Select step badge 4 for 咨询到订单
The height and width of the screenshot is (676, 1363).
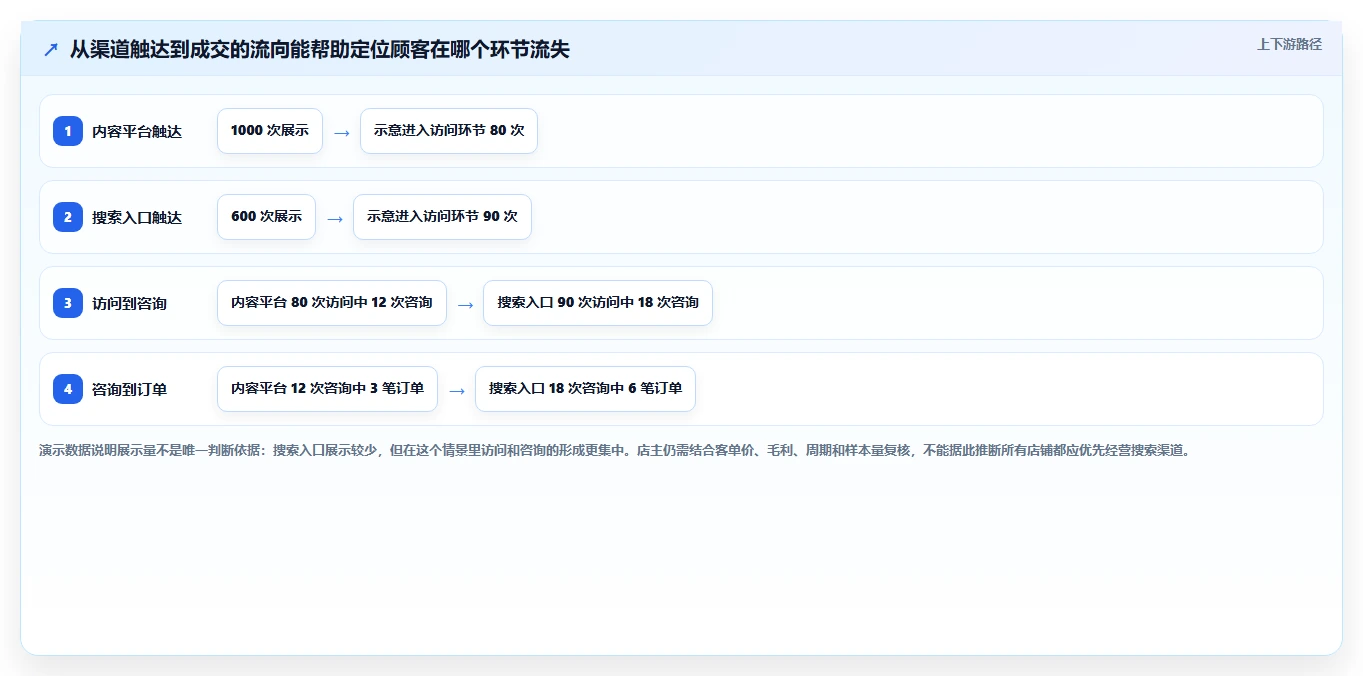68,389
